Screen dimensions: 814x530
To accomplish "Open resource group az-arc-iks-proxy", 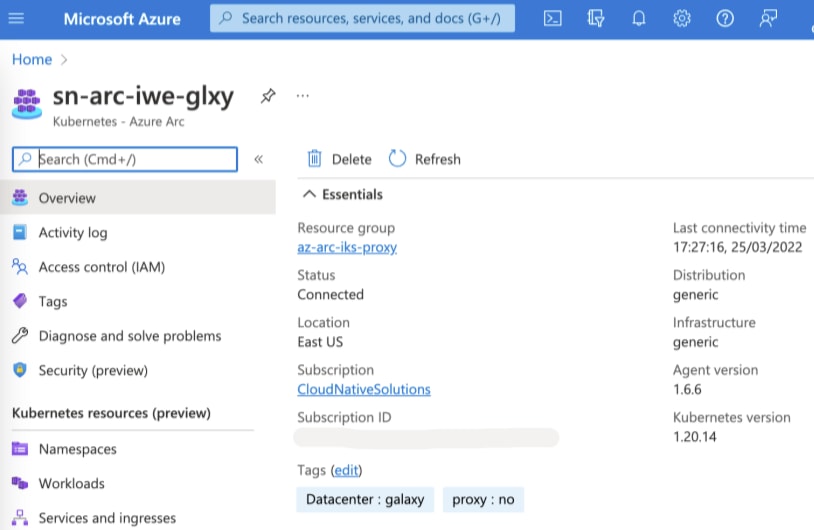I will 347,247.
